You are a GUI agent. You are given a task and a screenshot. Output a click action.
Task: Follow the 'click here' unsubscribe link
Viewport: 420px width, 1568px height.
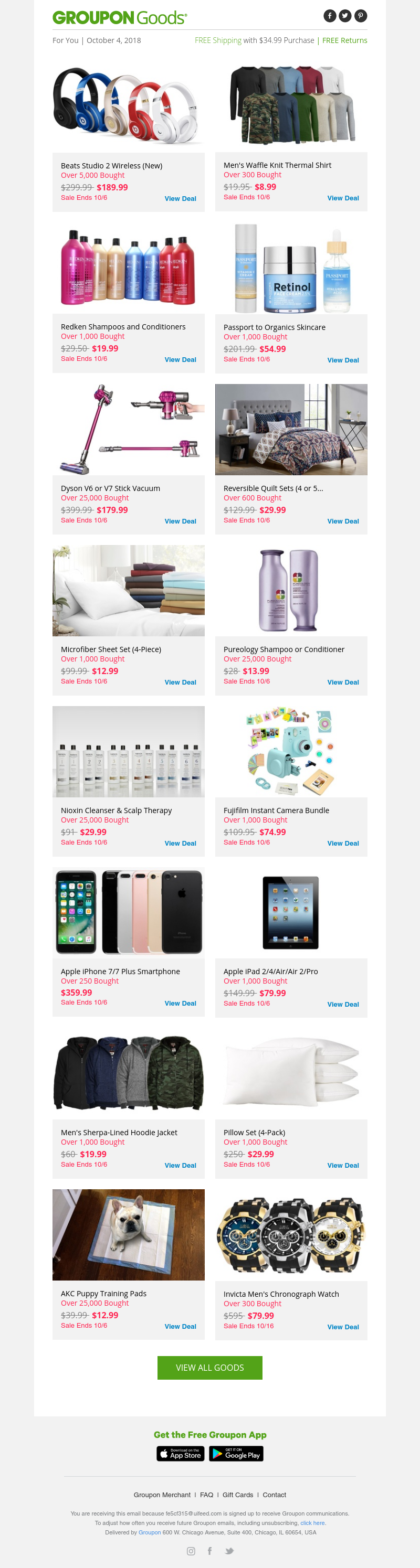click(x=313, y=1523)
